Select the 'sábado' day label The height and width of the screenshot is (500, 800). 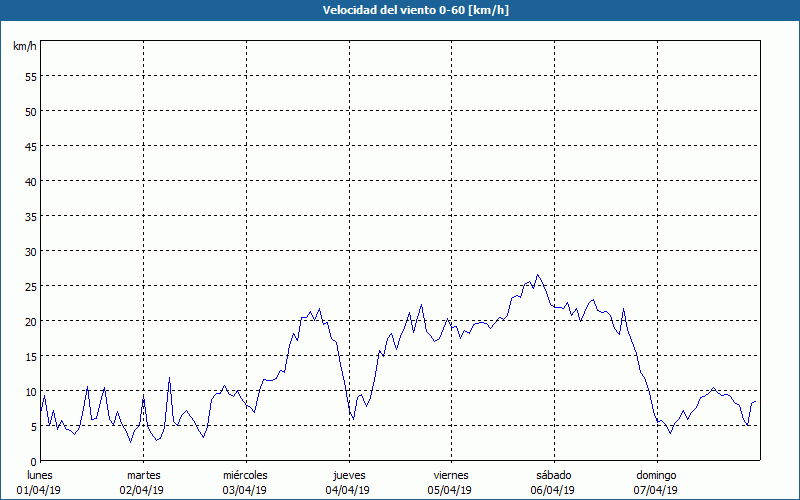click(554, 475)
